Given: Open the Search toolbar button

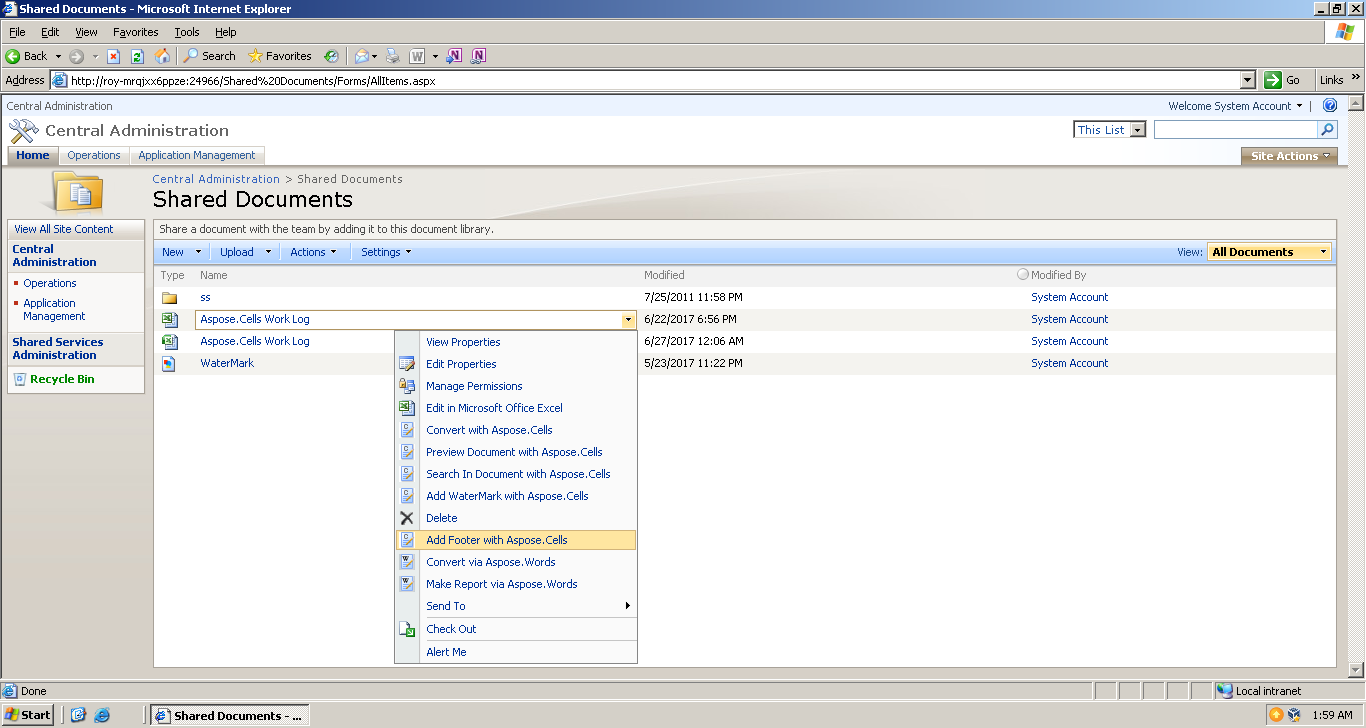Looking at the screenshot, I should tap(209, 56).
